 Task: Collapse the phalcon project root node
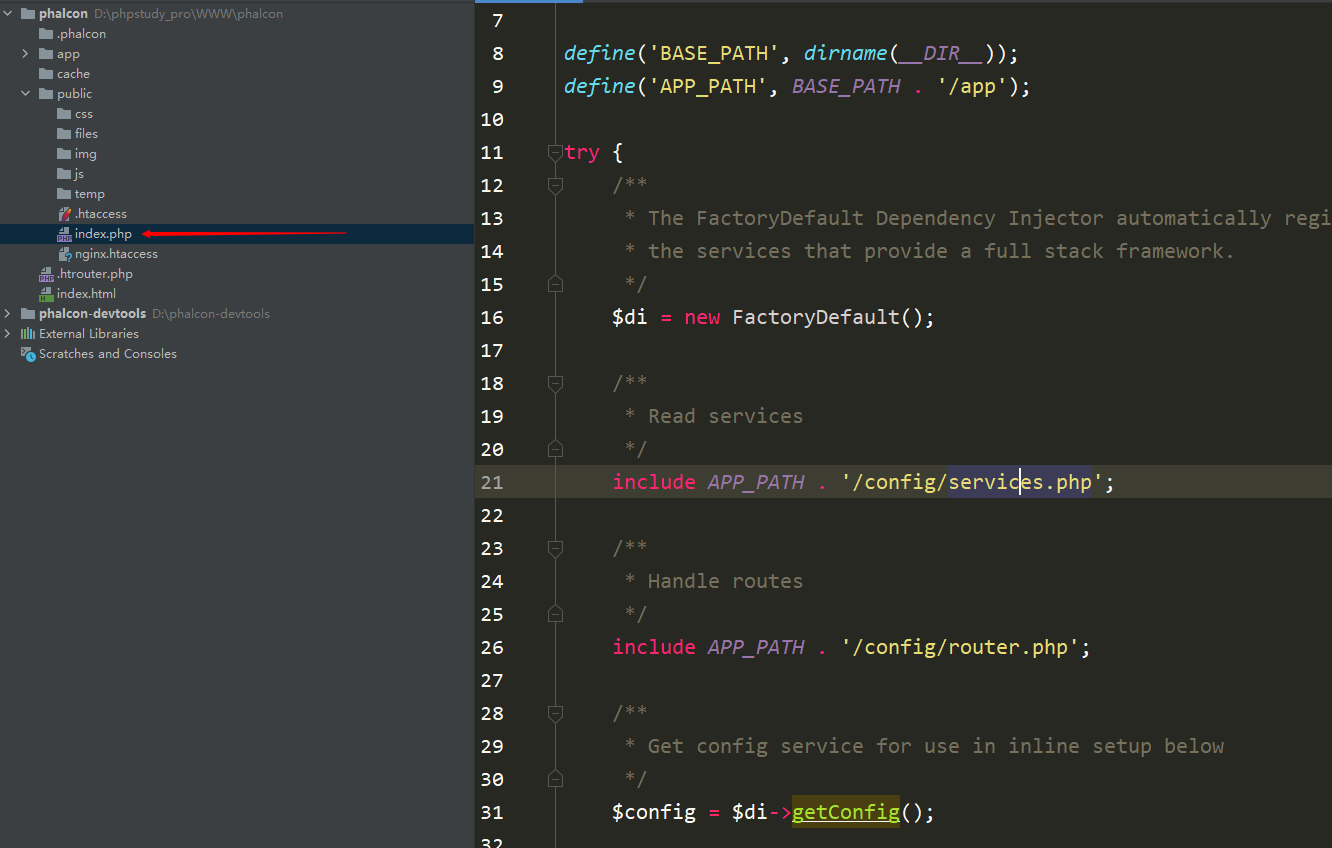click(x=9, y=14)
